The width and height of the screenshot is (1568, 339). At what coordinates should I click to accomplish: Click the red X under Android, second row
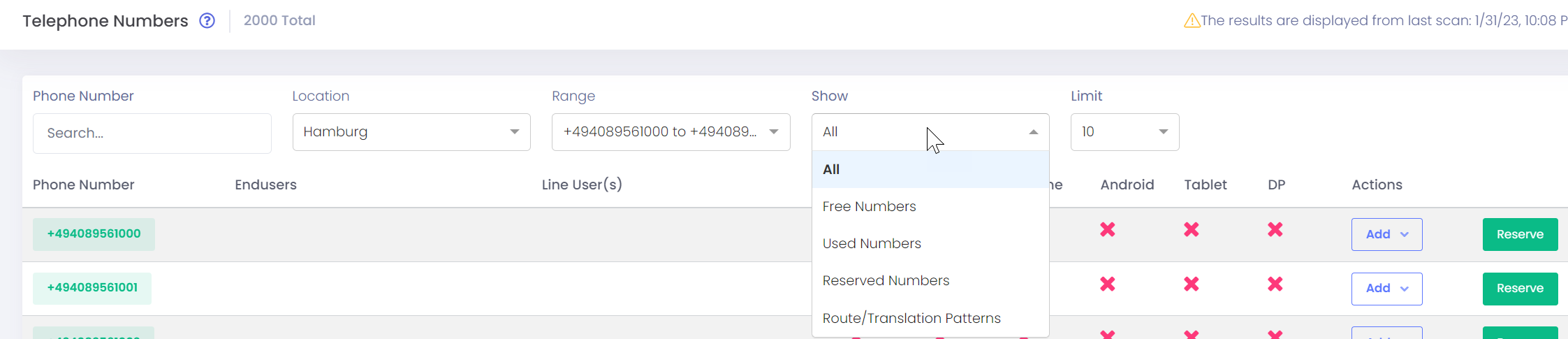(x=1108, y=284)
